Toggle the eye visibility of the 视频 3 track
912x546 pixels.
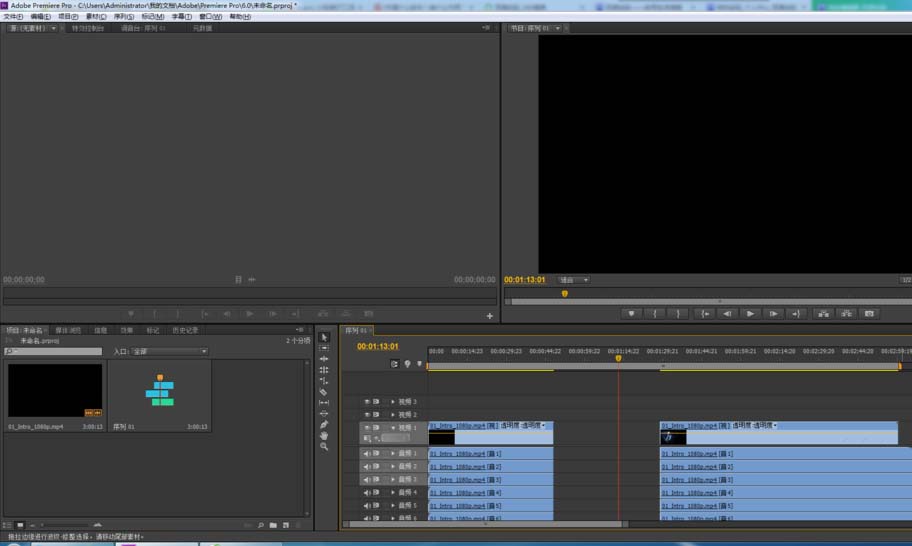[367, 402]
